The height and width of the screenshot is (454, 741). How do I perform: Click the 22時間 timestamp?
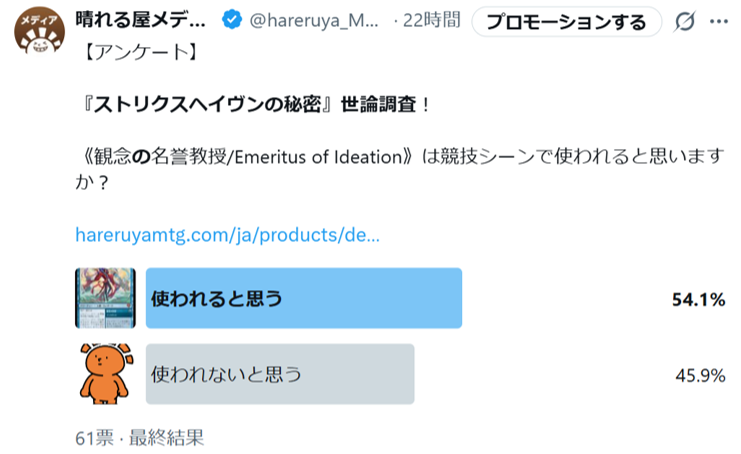[432, 20]
